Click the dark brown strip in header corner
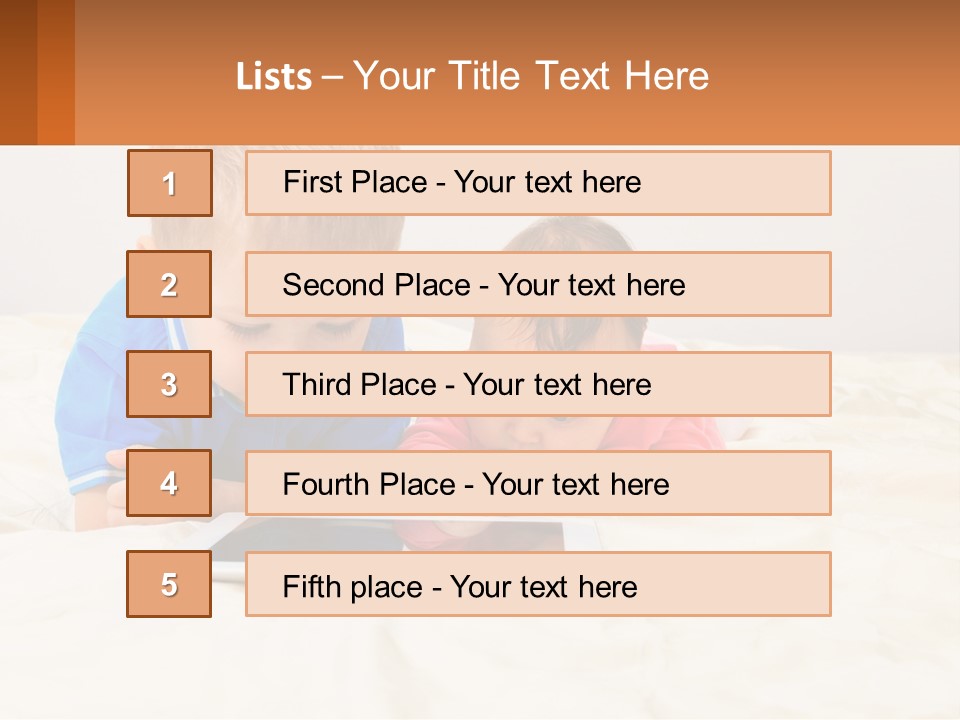The width and height of the screenshot is (960, 720). click(18, 70)
